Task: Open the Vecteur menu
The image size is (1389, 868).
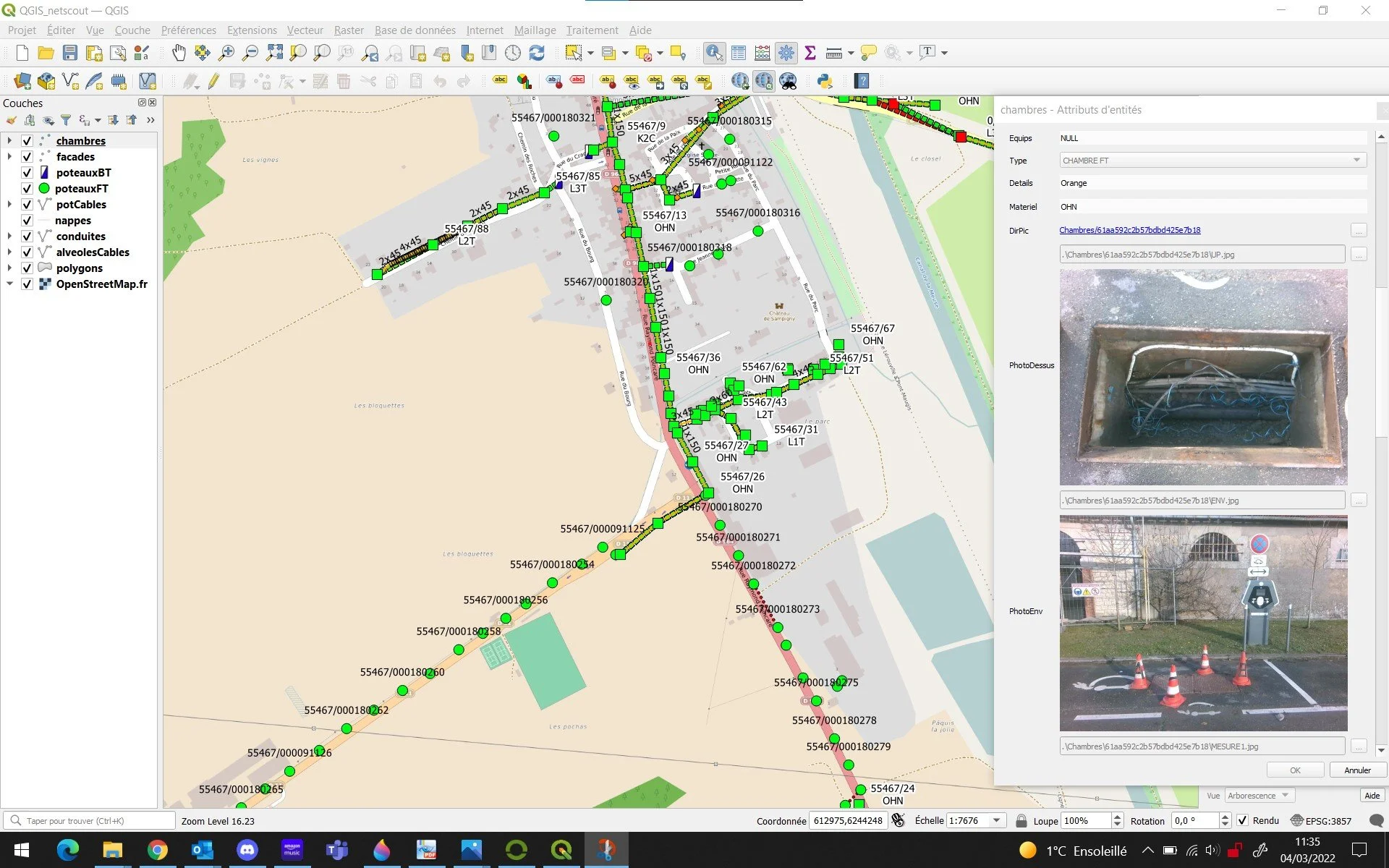Action: click(305, 30)
